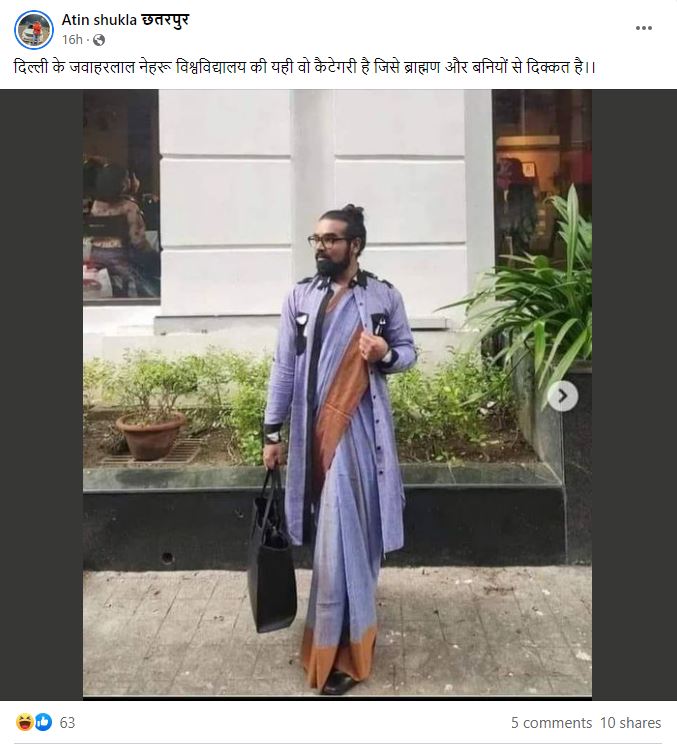View the 5 comments on post
The height and width of the screenshot is (744, 677).
[x=551, y=723]
